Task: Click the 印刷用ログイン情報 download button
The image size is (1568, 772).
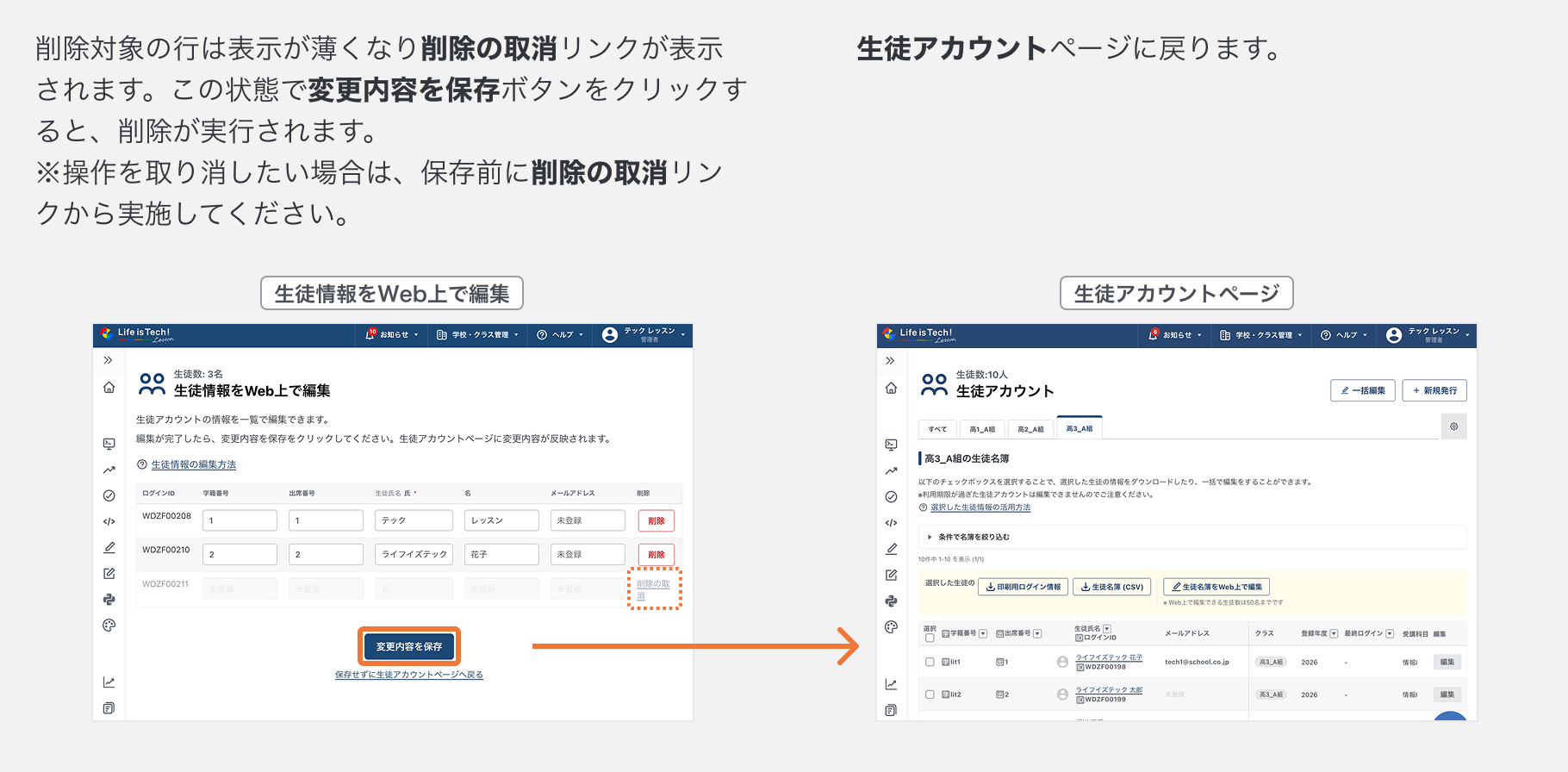Action: click(1024, 587)
